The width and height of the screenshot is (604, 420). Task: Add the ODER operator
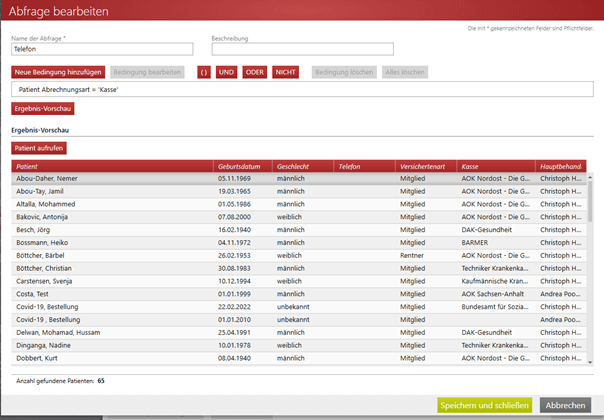point(255,72)
